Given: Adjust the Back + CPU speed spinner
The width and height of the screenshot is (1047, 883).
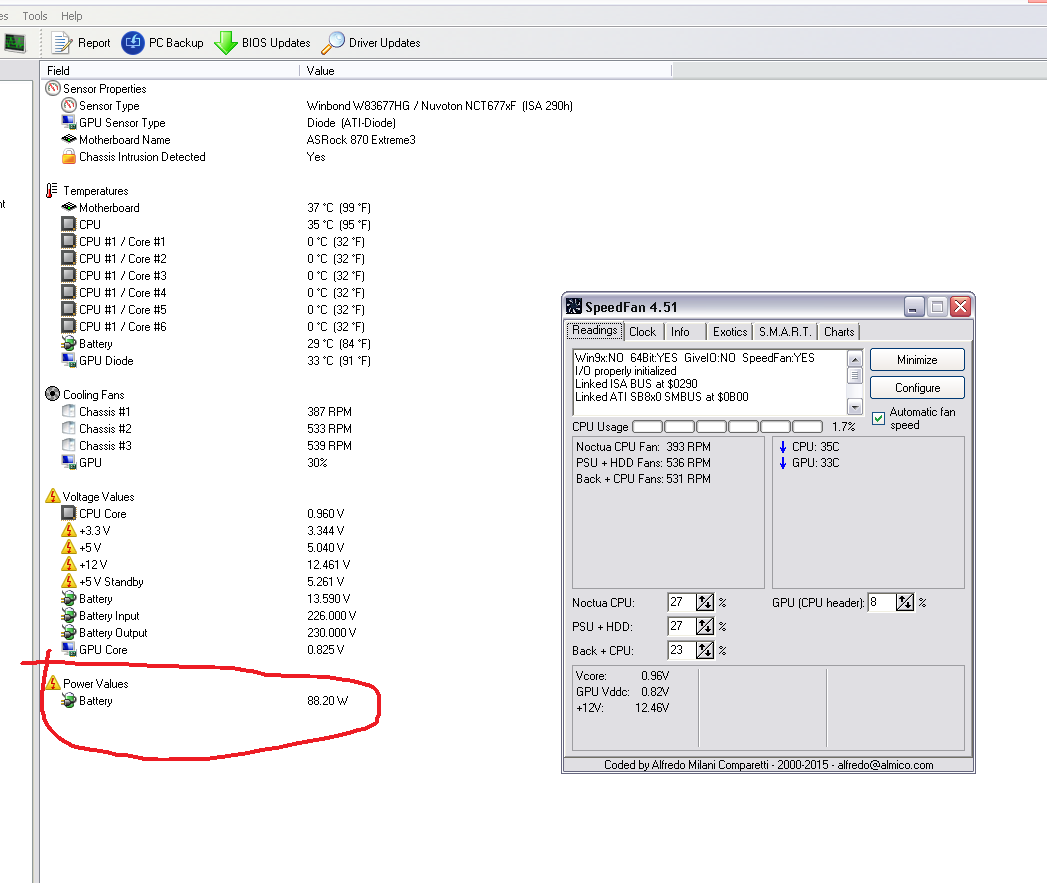Looking at the screenshot, I should pyautogui.click(x=704, y=651).
